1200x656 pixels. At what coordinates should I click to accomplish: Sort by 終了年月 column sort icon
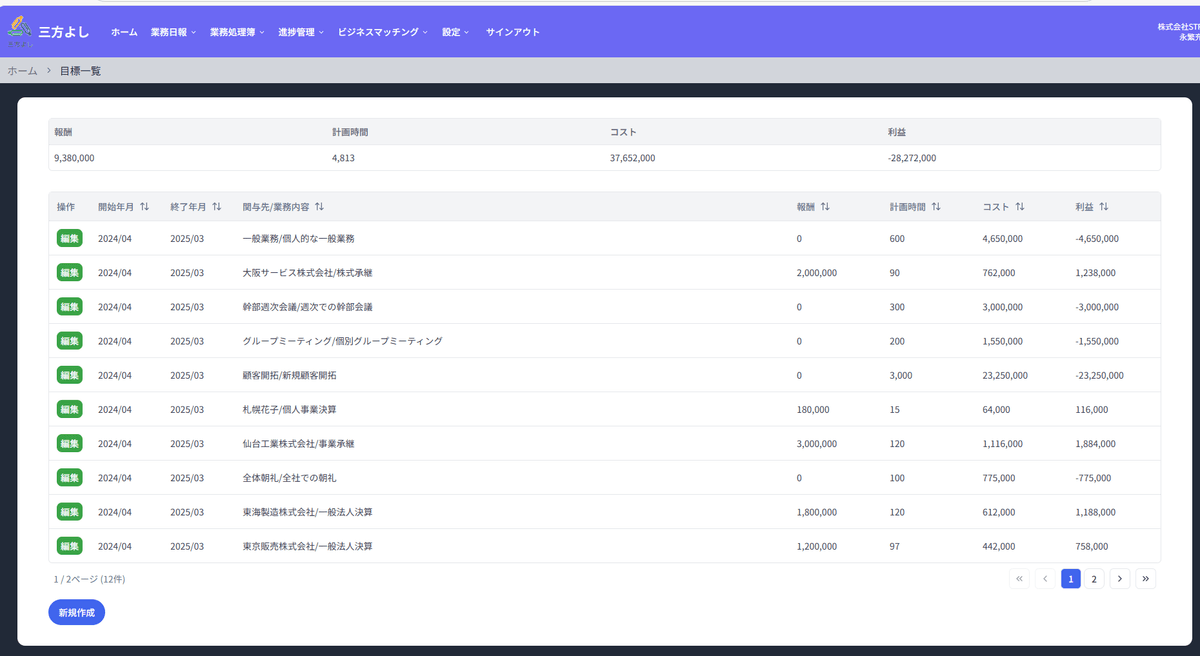[x=216, y=207]
